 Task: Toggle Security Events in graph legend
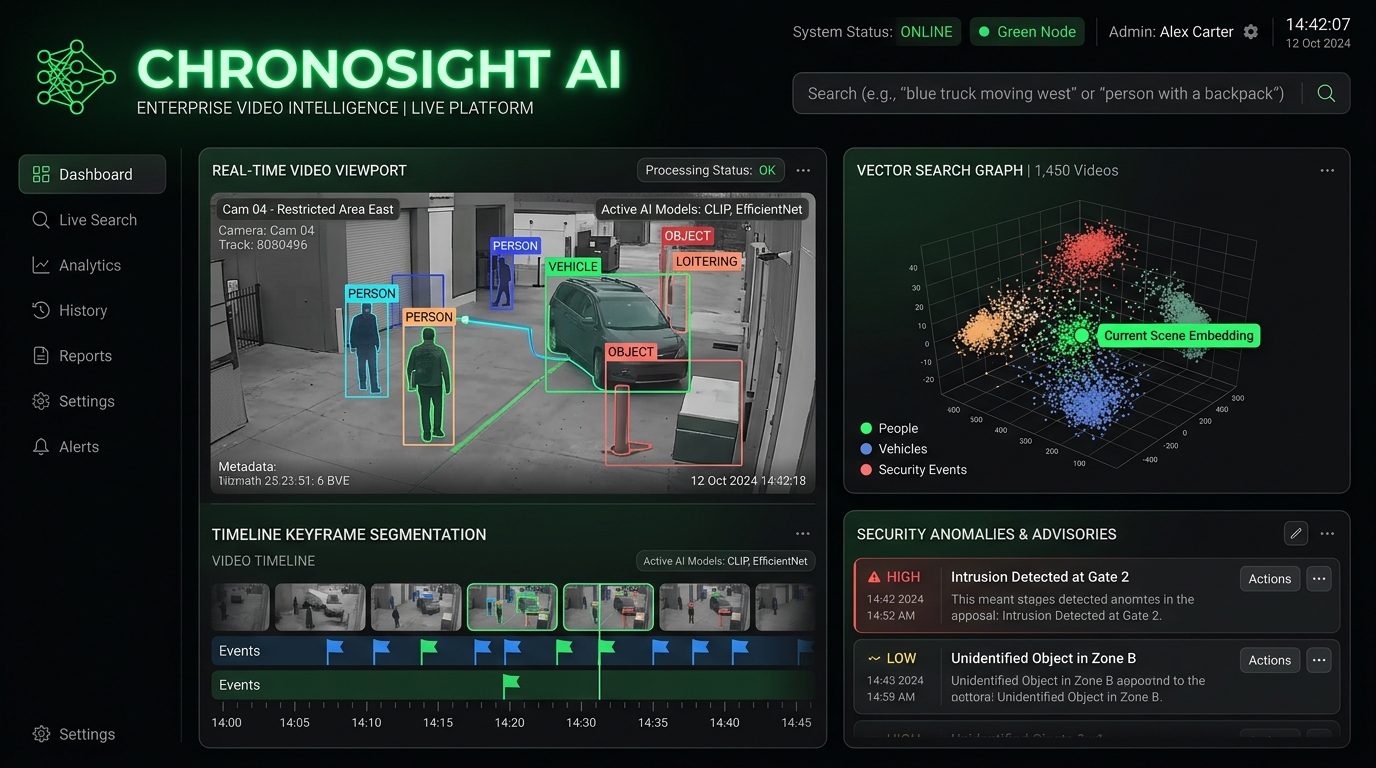coord(913,470)
